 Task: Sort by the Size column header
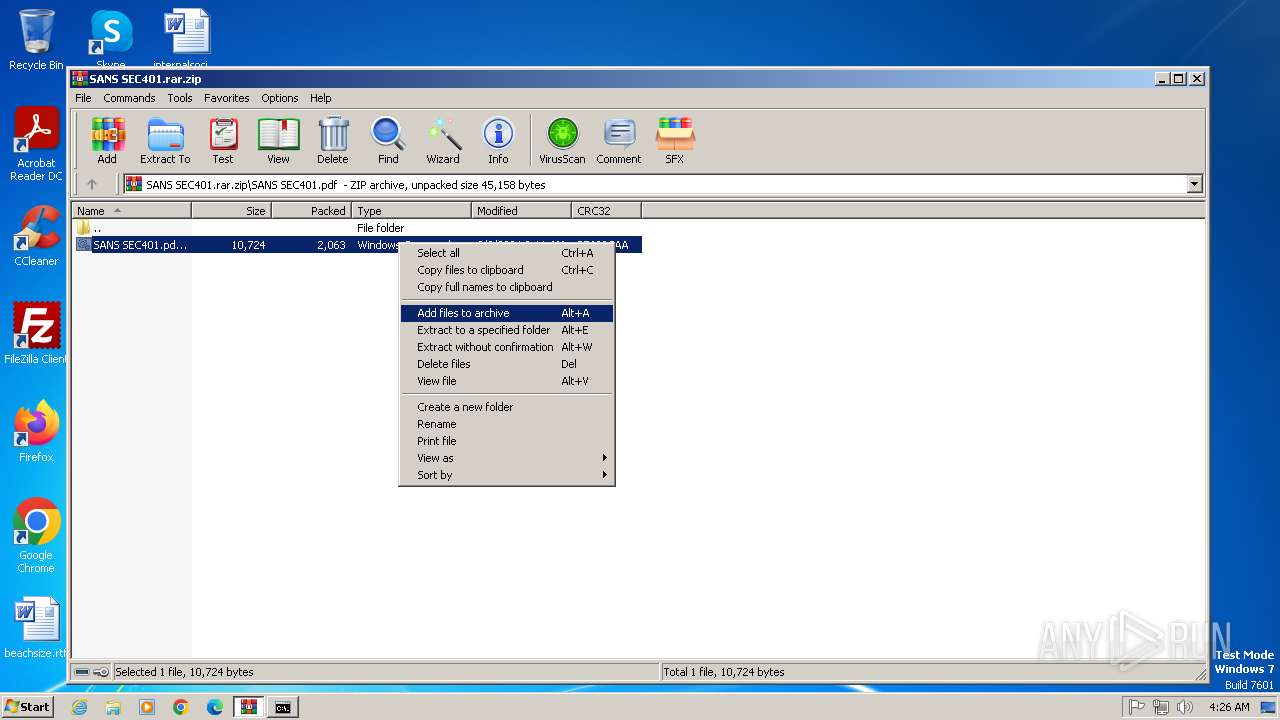click(x=231, y=210)
